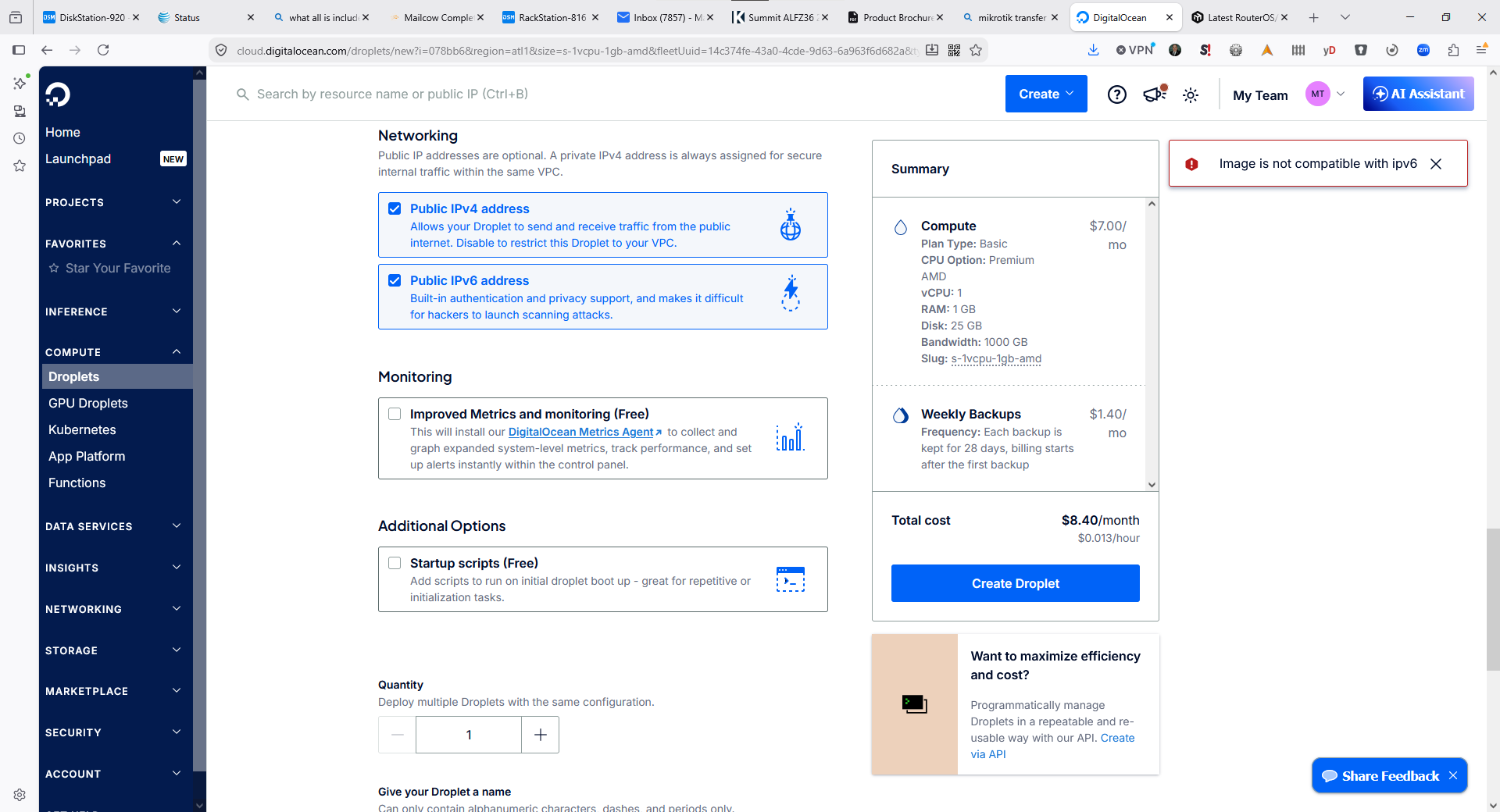Click the search magnifier icon

(x=243, y=94)
